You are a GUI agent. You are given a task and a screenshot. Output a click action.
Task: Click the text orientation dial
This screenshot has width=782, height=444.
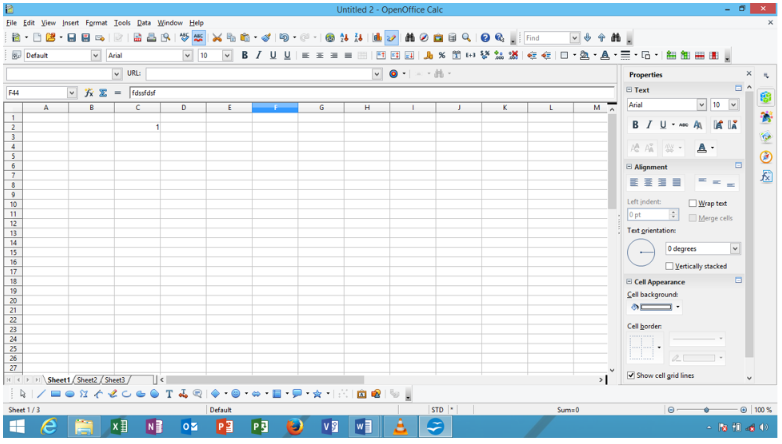(x=641, y=252)
